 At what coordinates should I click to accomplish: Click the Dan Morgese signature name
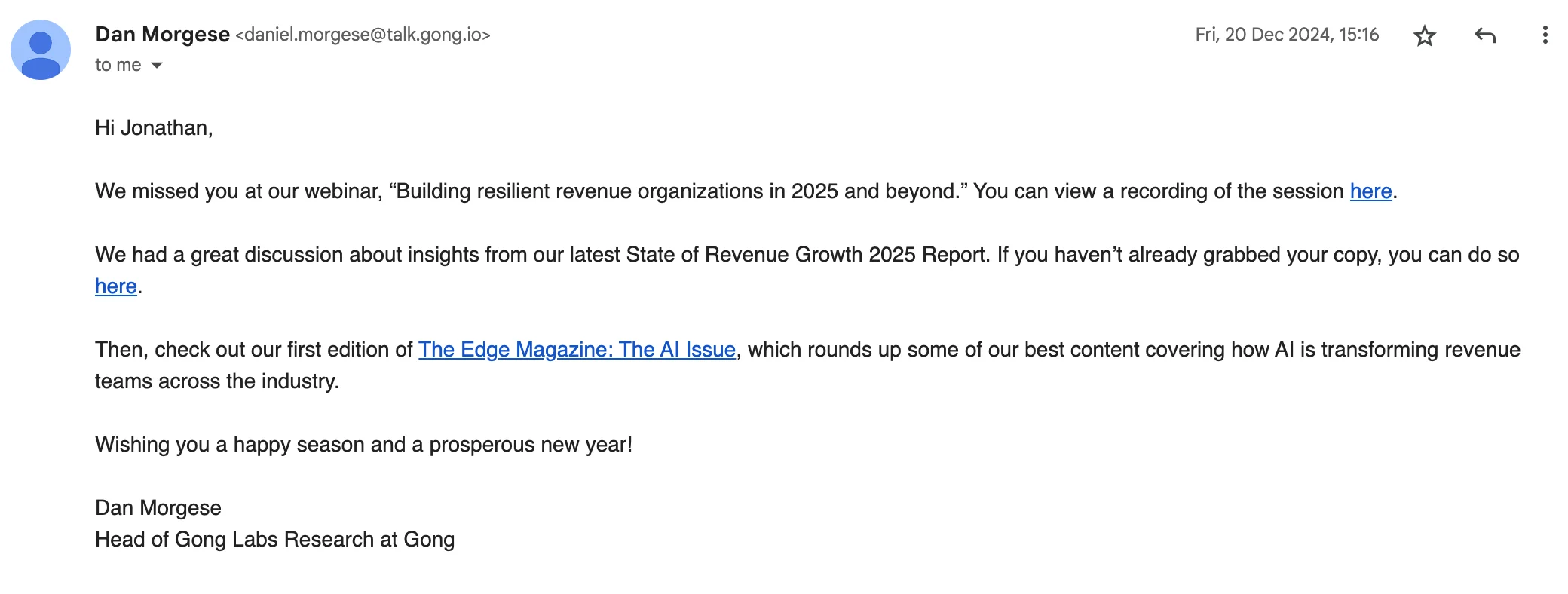158,508
